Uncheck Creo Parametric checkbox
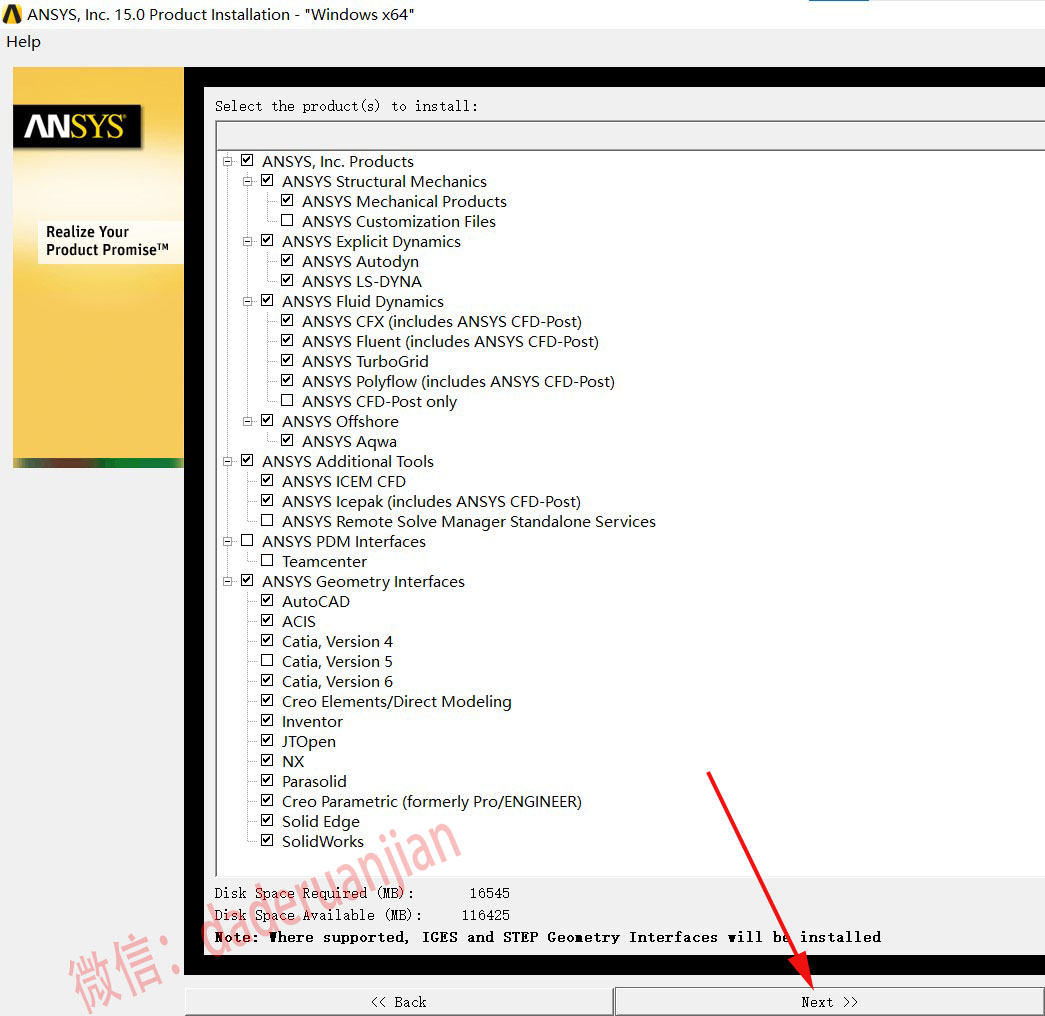The image size is (1045, 1016). click(x=267, y=801)
